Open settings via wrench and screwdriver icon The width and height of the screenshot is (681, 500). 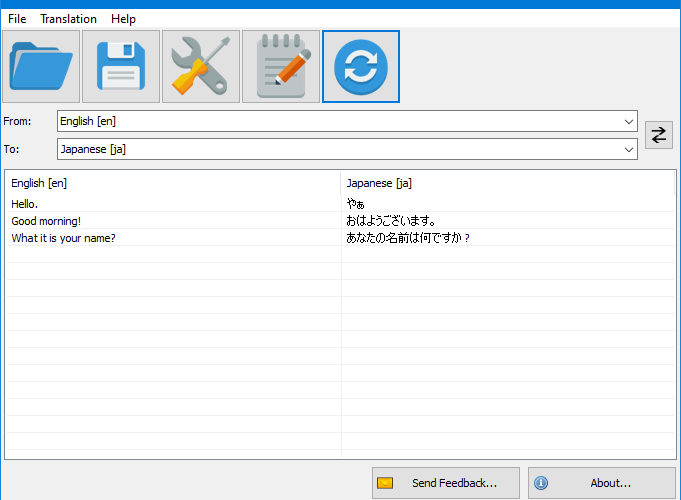pyautogui.click(x=201, y=66)
